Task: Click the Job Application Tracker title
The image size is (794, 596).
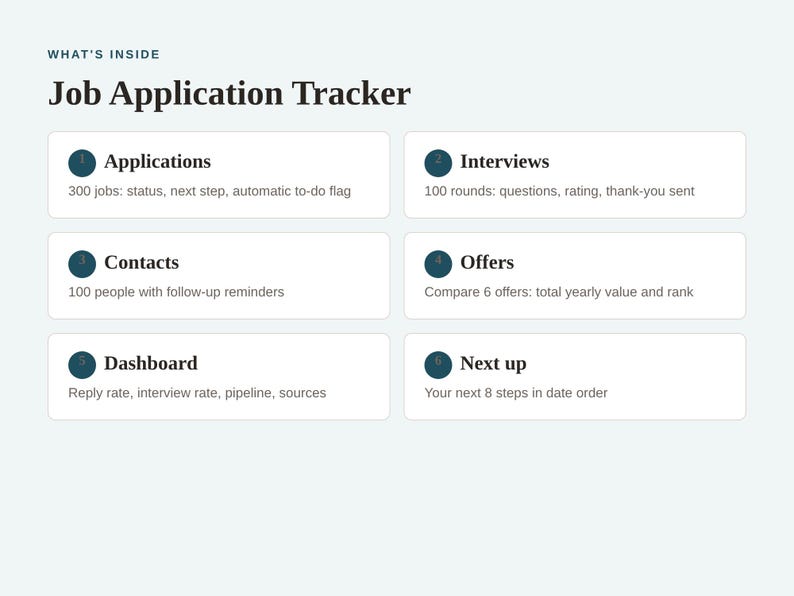Action: point(229,94)
